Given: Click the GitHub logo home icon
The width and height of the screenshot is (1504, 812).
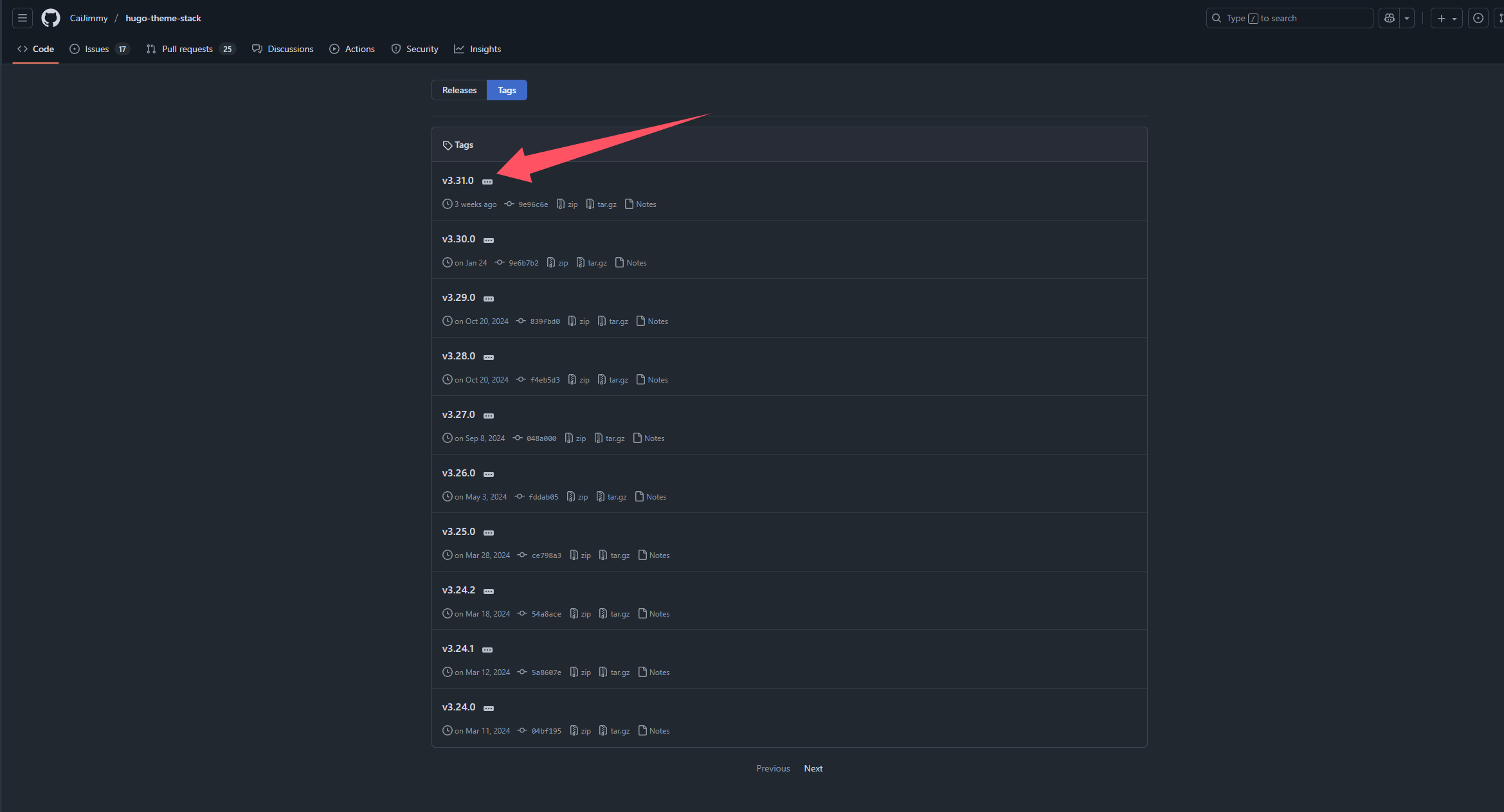Looking at the screenshot, I should (x=51, y=18).
